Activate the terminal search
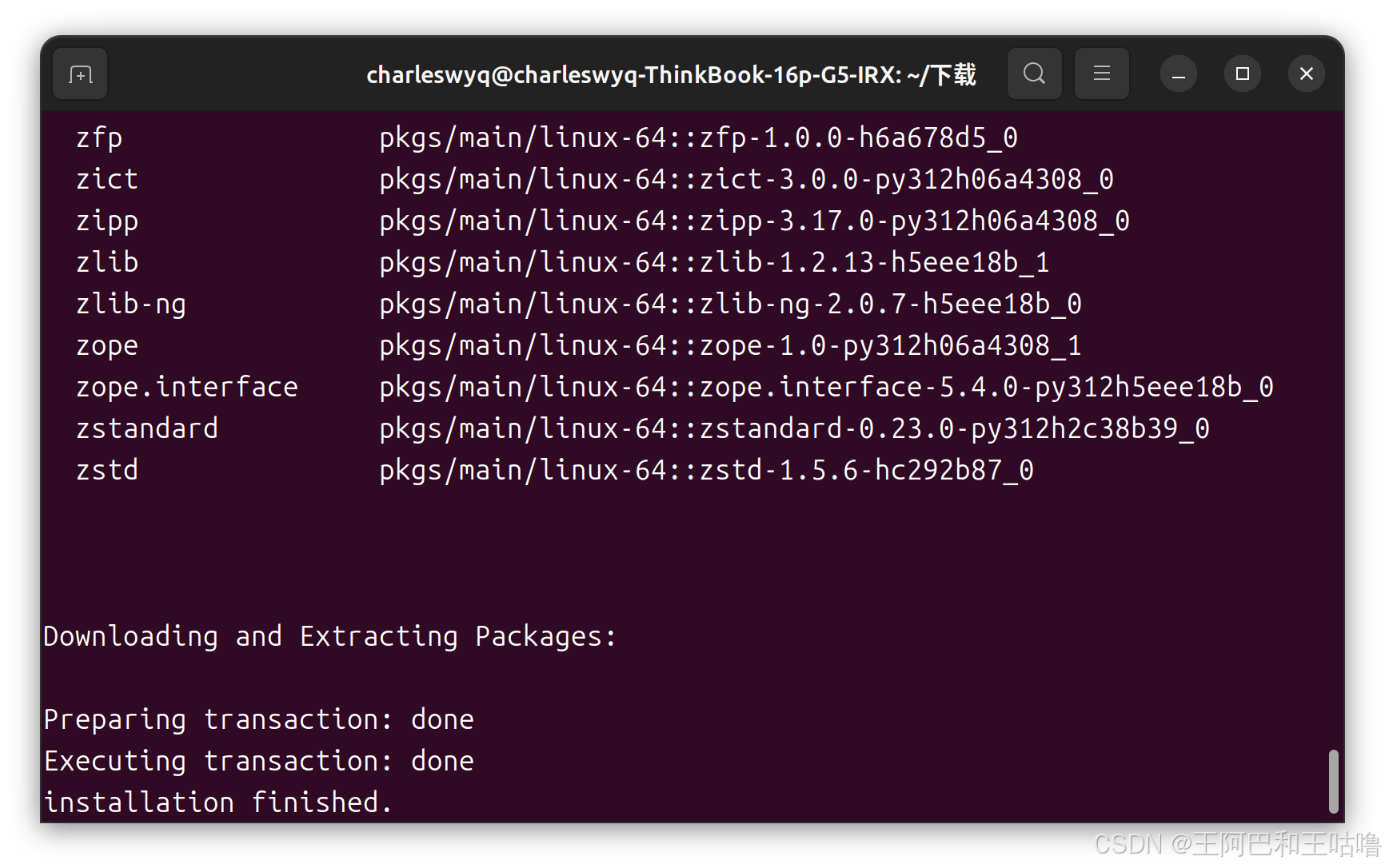The height and width of the screenshot is (868, 1385). coord(1034,74)
